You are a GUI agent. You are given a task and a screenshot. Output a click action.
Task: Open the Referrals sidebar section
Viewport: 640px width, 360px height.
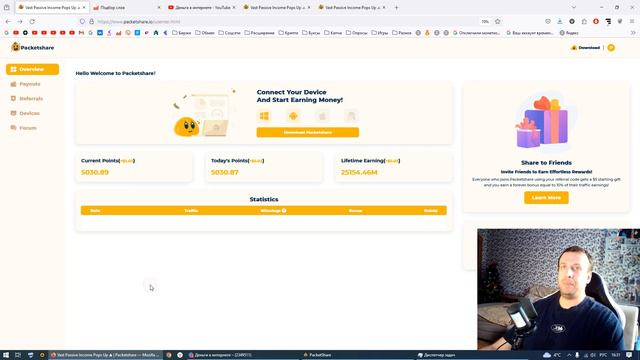tap(27, 99)
